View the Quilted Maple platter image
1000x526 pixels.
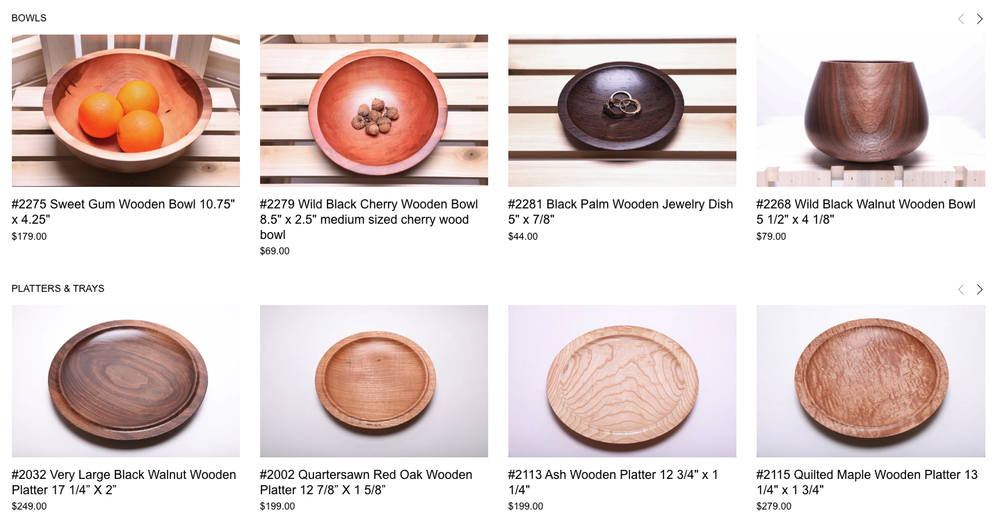pos(871,381)
